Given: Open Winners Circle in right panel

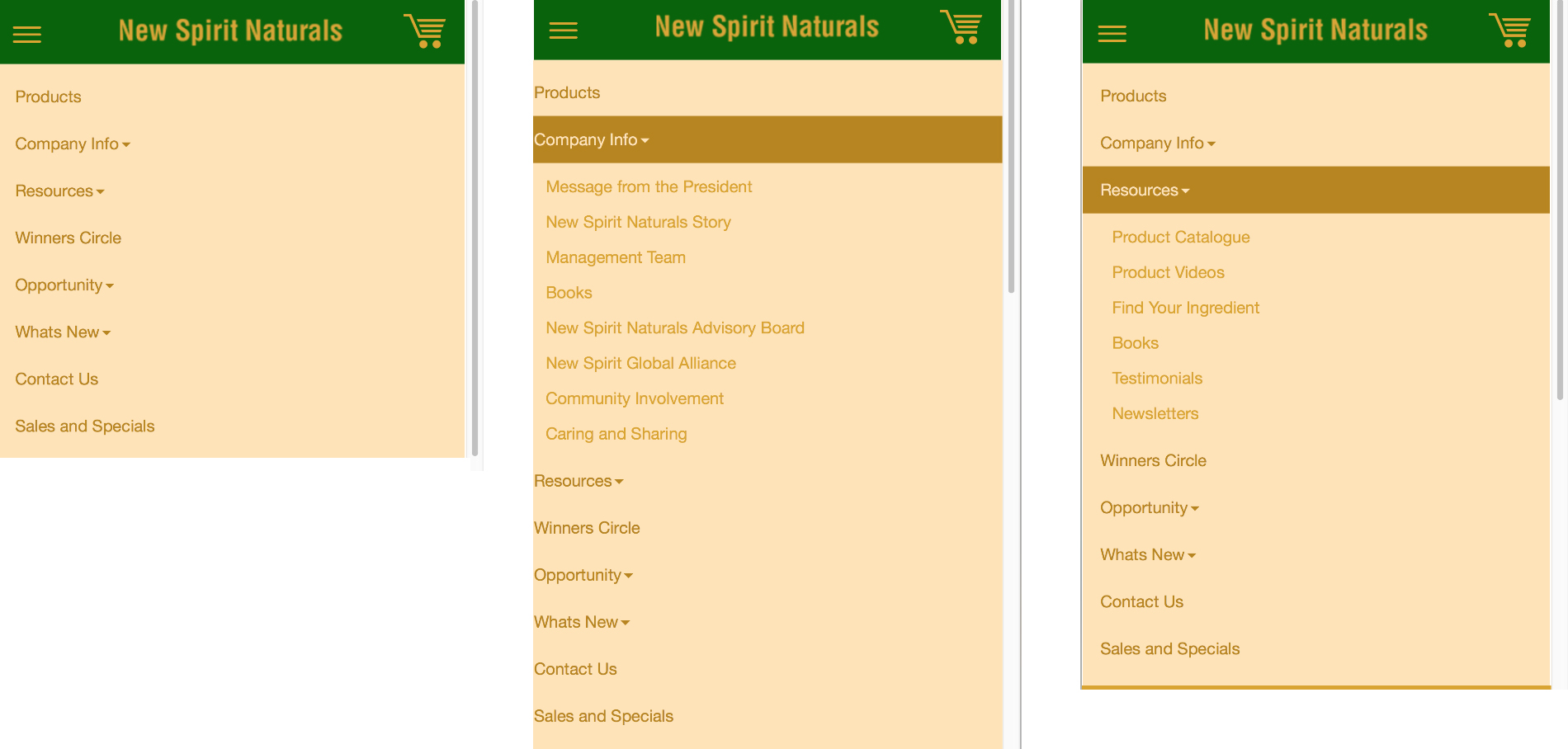Looking at the screenshot, I should 1153,460.
